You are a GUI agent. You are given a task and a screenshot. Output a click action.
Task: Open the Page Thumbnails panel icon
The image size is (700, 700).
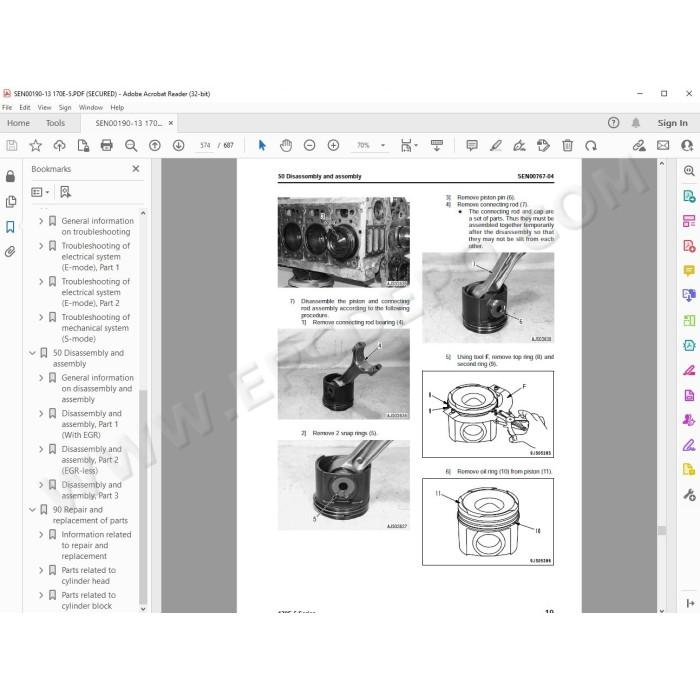[11, 202]
